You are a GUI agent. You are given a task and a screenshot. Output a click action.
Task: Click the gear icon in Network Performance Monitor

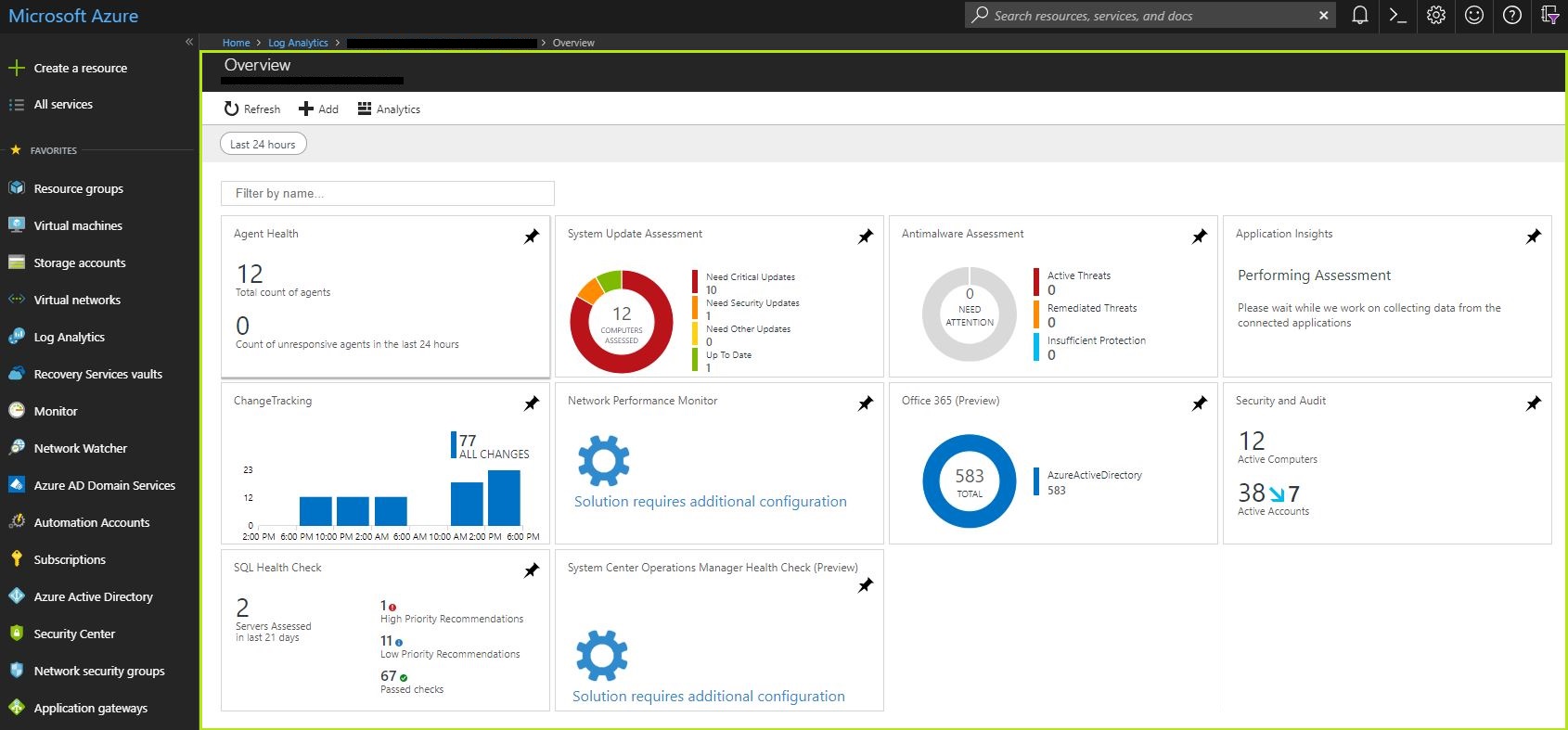(x=604, y=461)
